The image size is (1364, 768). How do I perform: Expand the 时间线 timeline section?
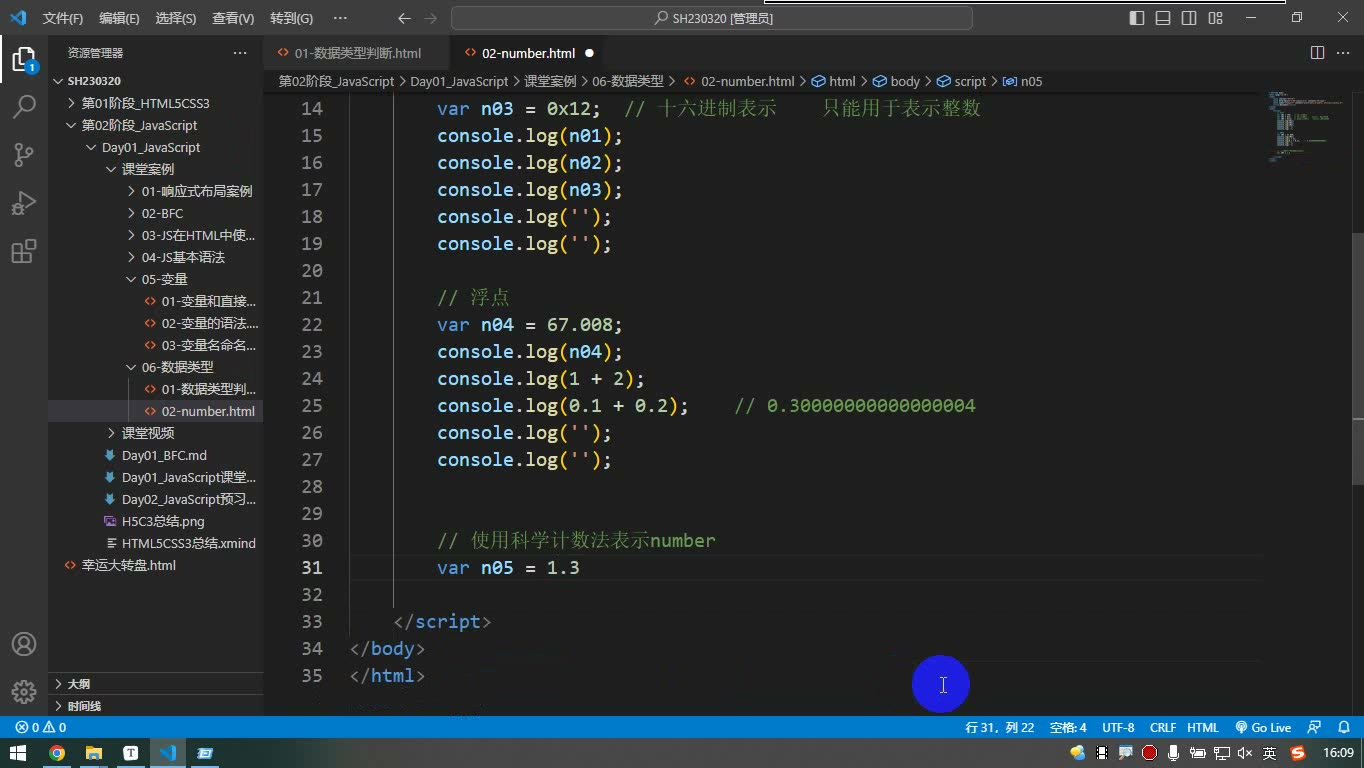click(x=155, y=706)
